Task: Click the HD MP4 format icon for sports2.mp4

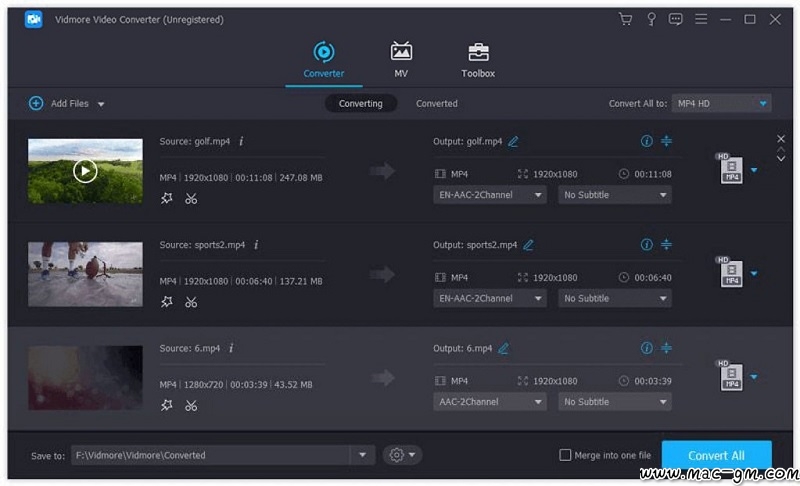Action: tap(730, 272)
